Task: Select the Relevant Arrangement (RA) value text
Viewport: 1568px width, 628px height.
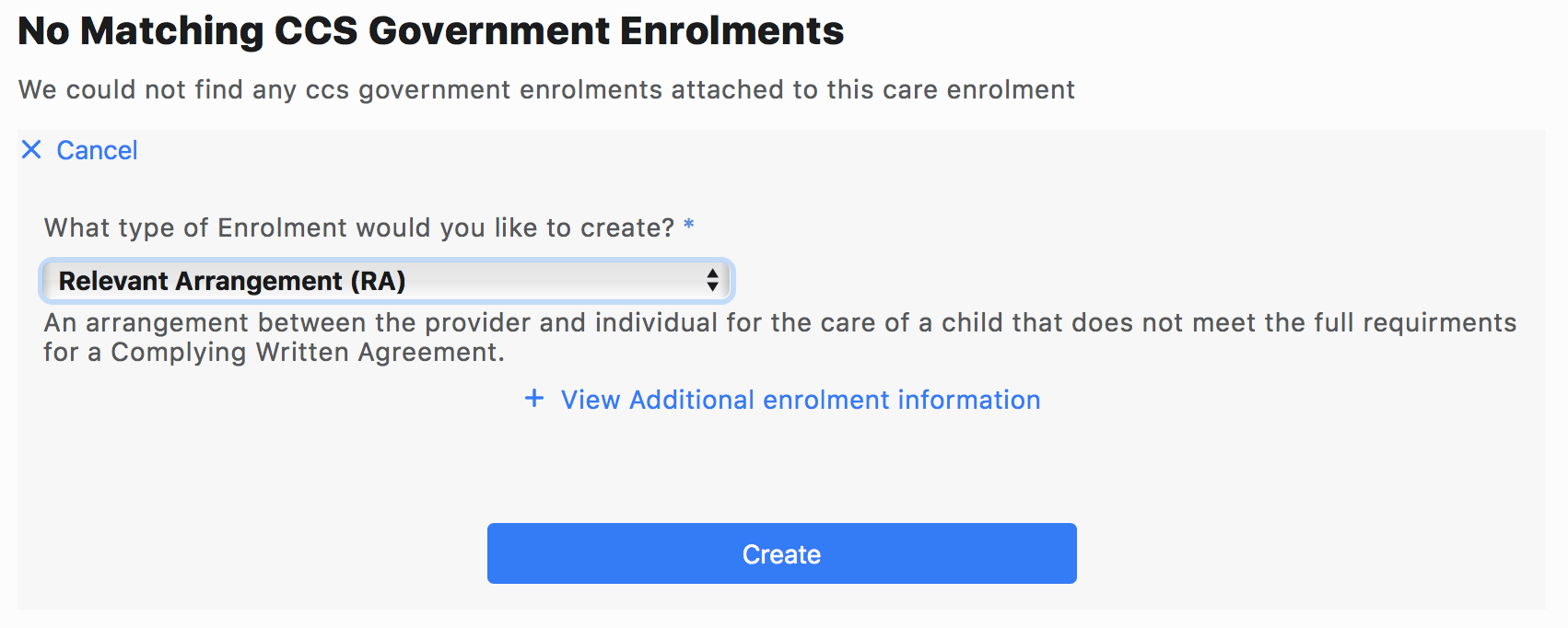Action: pos(232,281)
